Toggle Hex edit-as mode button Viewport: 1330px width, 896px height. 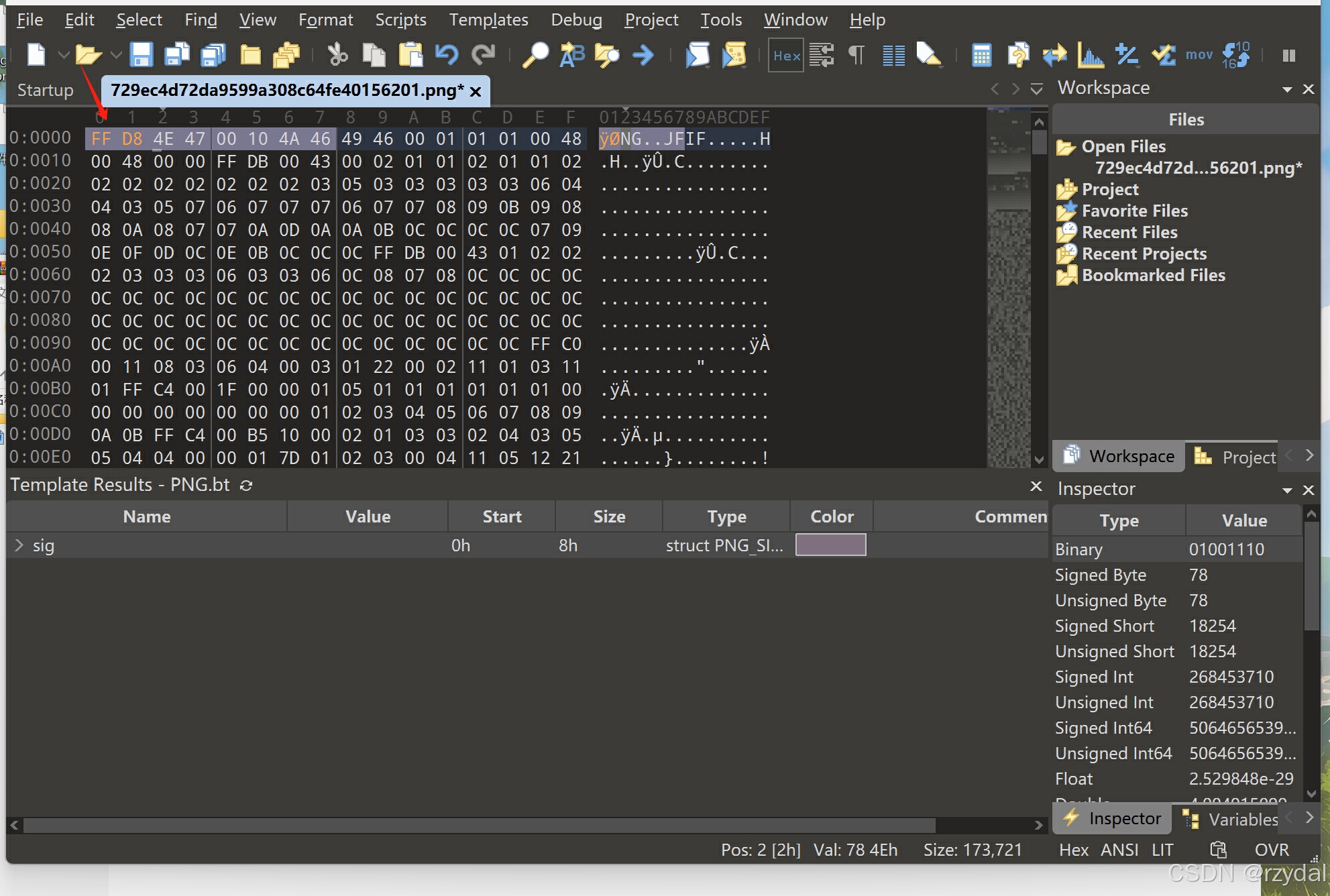[x=786, y=56]
